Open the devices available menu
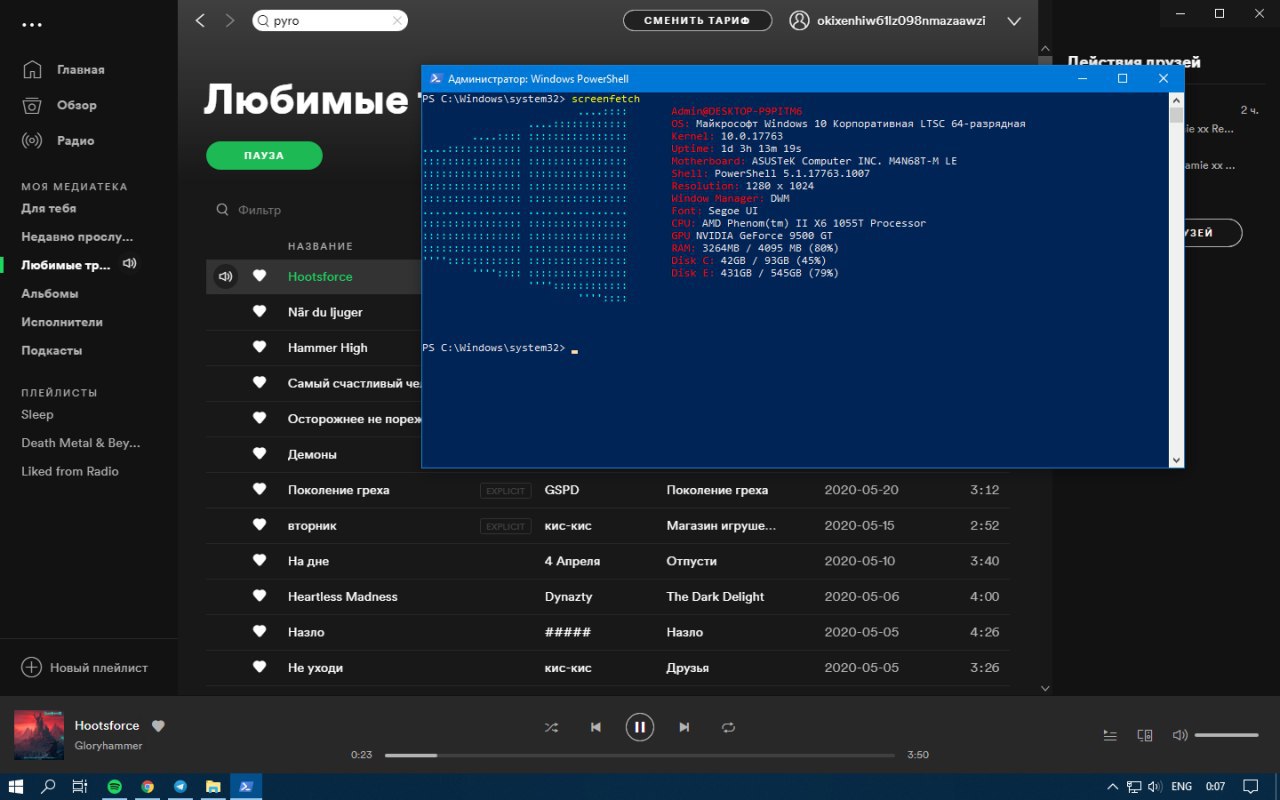 click(1145, 735)
